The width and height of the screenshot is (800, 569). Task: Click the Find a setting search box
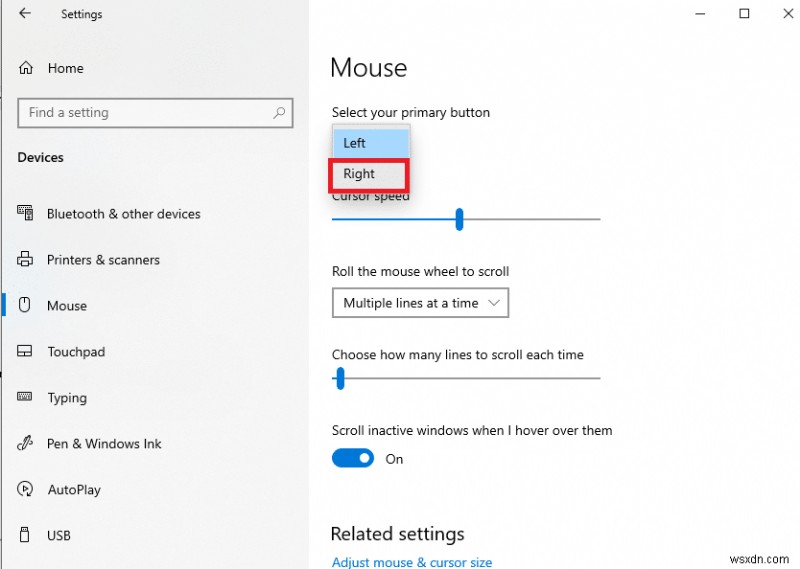coord(155,113)
